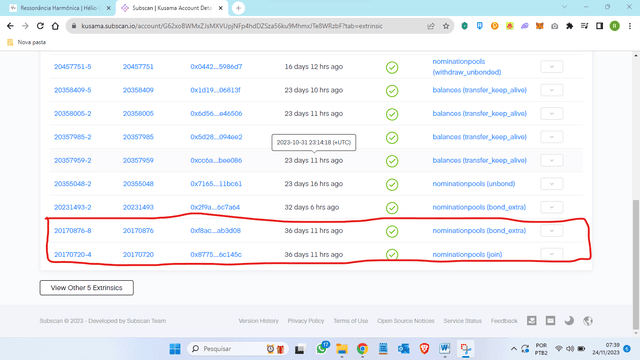Open the system tray volume icon
This screenshot has width=640, height=360.
(x=570, y=349)
